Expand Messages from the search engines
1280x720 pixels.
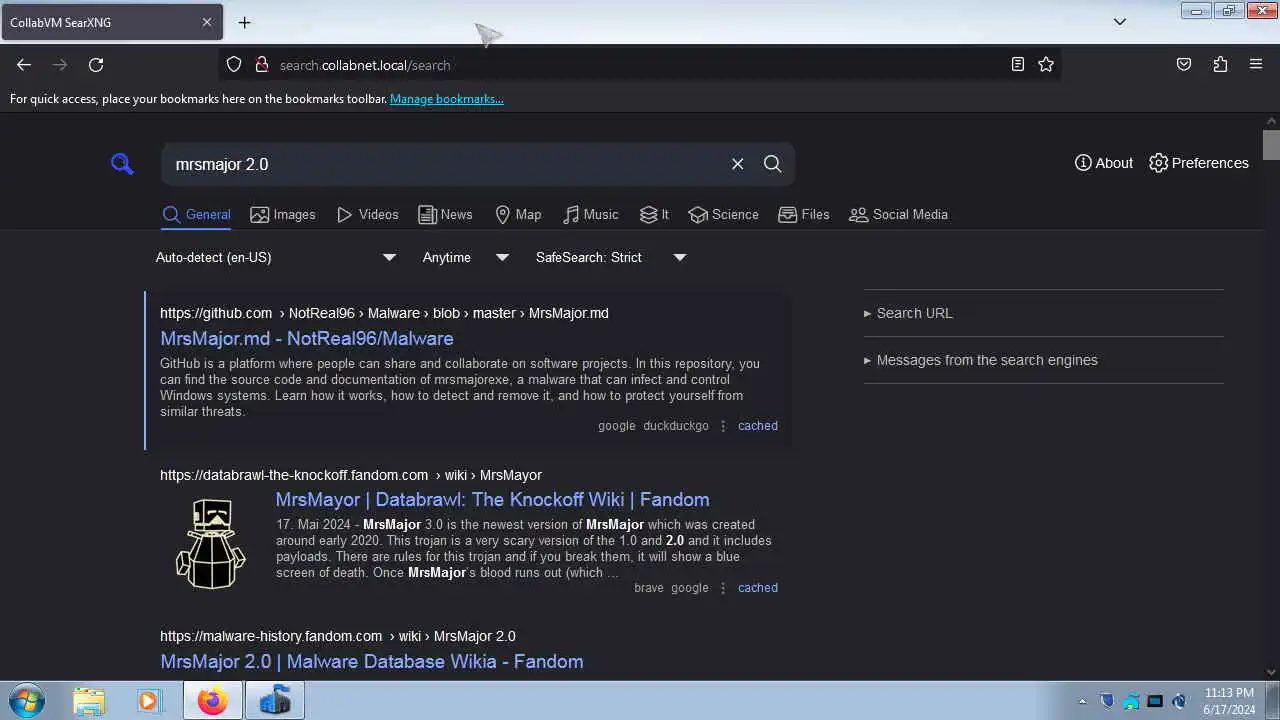(x=1043, y=360)
